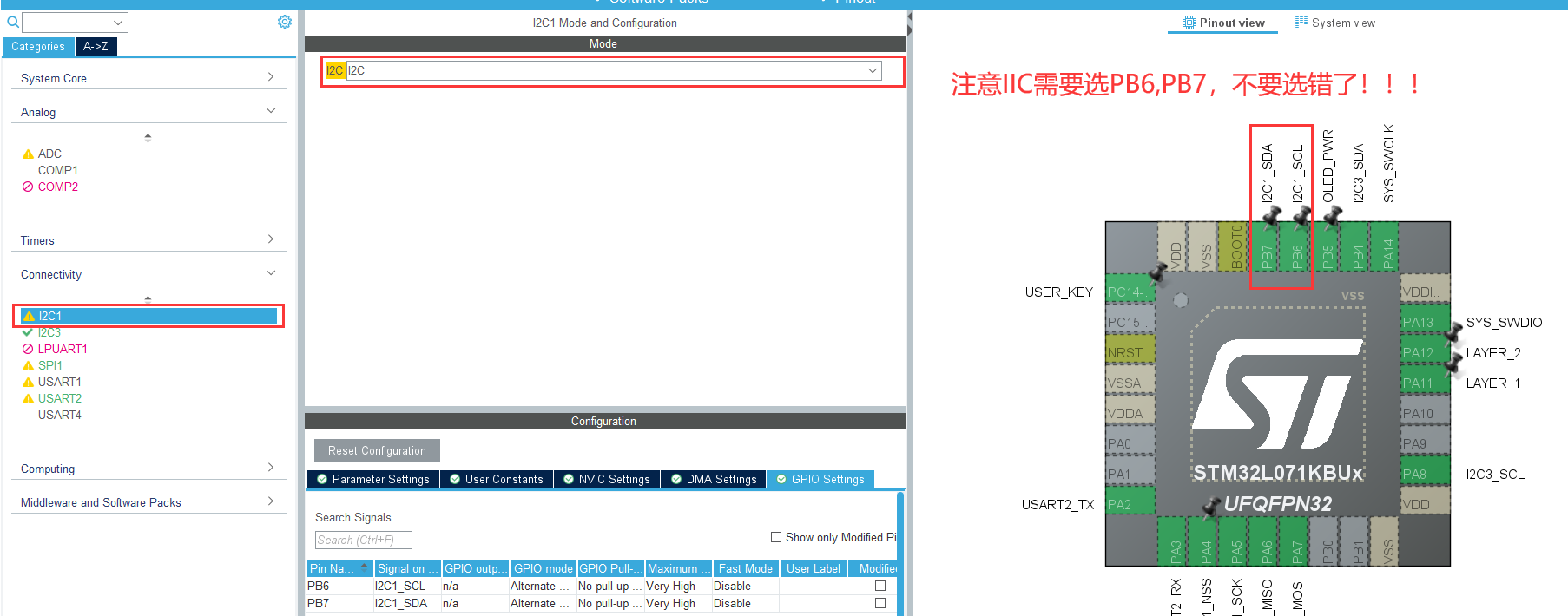Click the PB5 pin on the chip
This screenshot has width=1568, height=616.
[1328, 246]
